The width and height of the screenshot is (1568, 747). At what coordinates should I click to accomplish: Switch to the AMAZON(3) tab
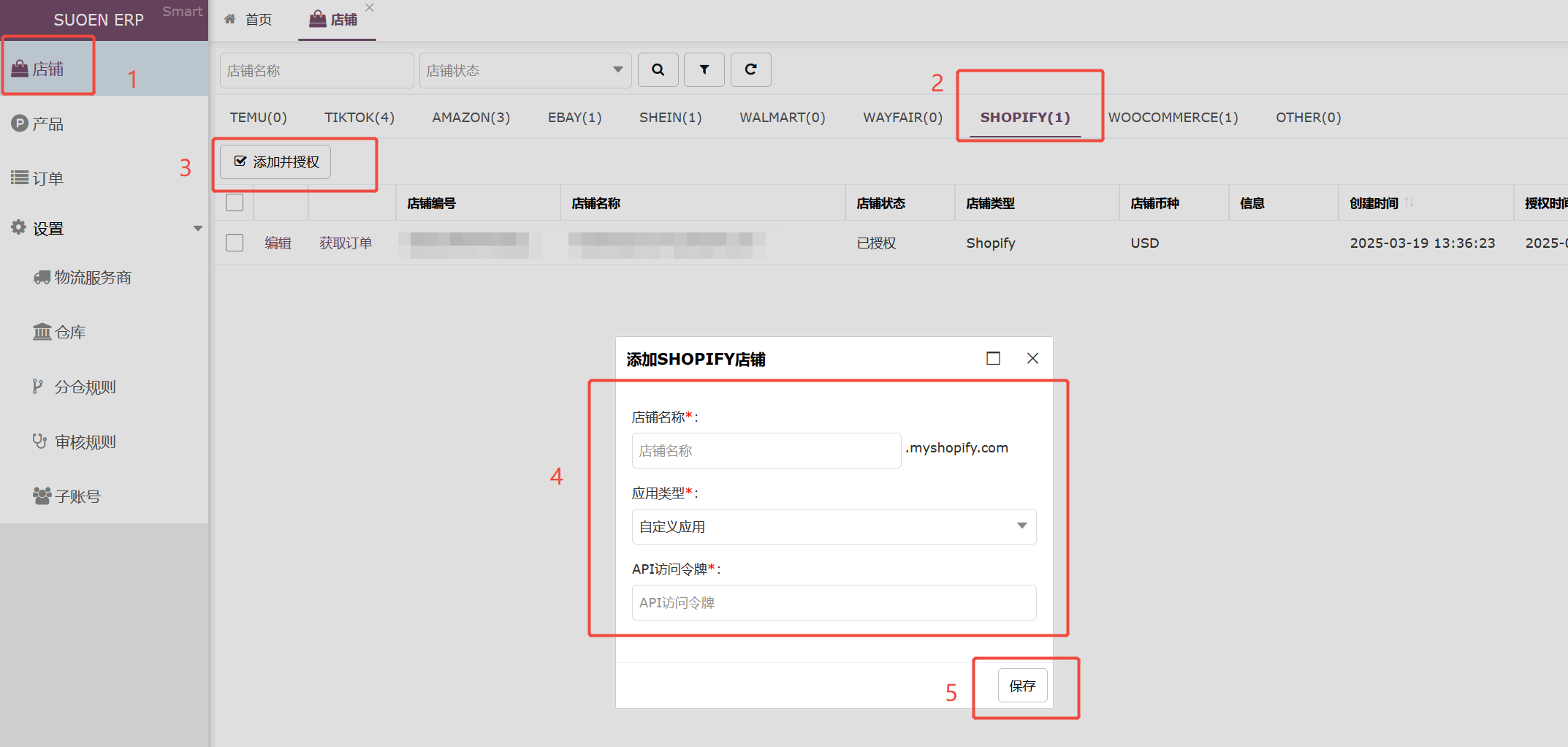pos(471,118)
